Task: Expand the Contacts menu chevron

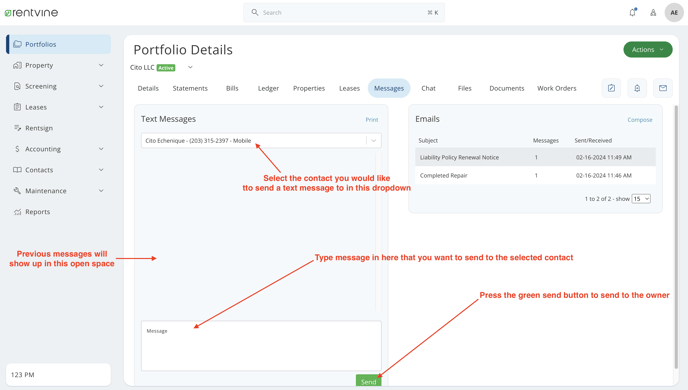Action: (101, 170)
